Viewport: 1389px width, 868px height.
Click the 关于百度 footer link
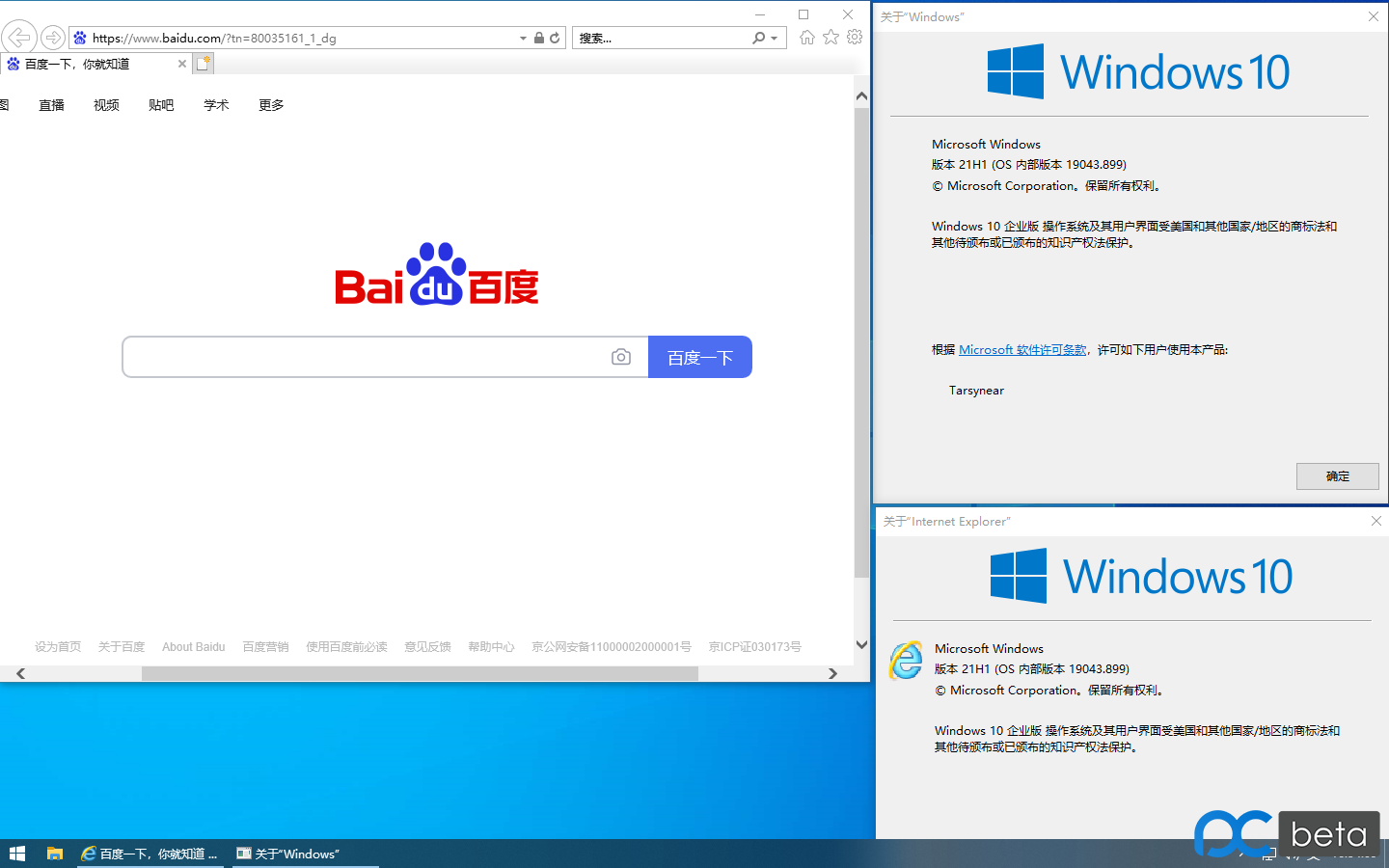122,647
